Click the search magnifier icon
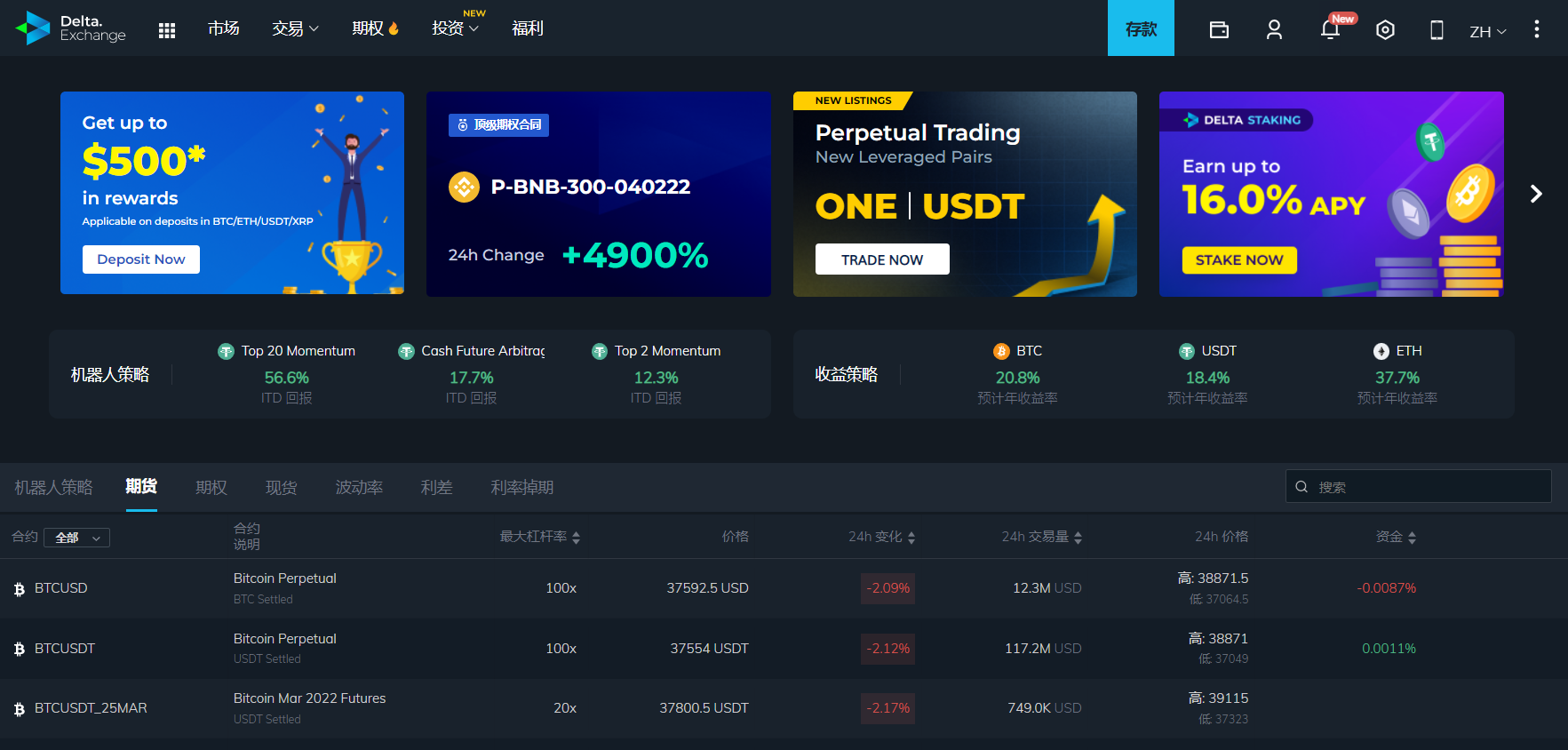Screen dimensions: 1568x750 pos(1301,487)
